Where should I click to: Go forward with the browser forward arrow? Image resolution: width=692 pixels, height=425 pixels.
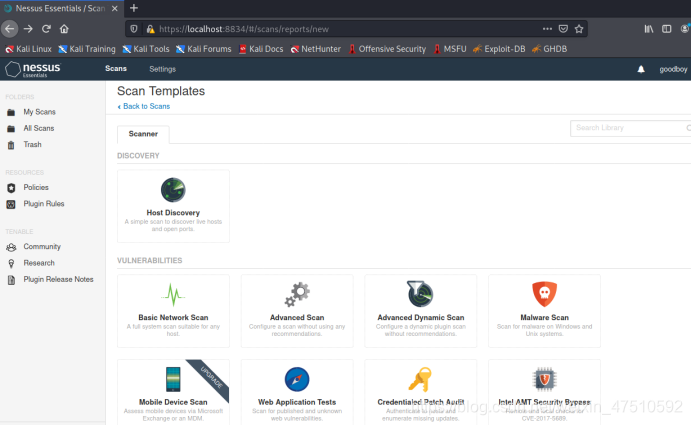pyautogui.click(x=28, y=29)
